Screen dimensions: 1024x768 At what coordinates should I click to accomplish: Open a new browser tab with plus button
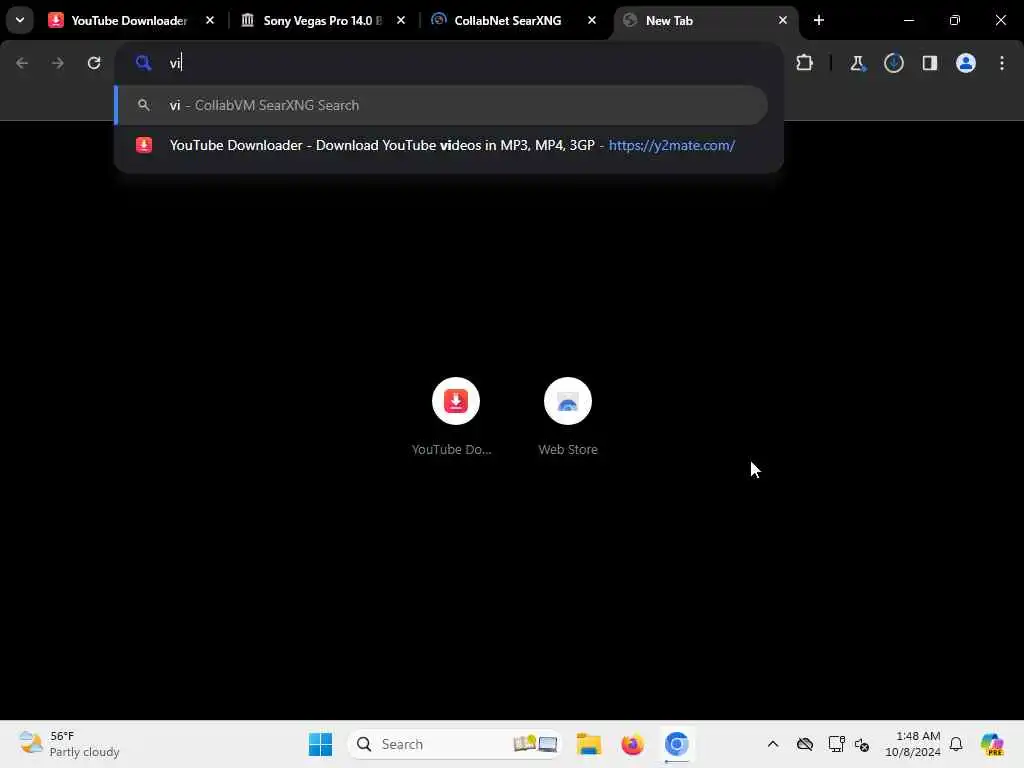(x=818, y=21)
